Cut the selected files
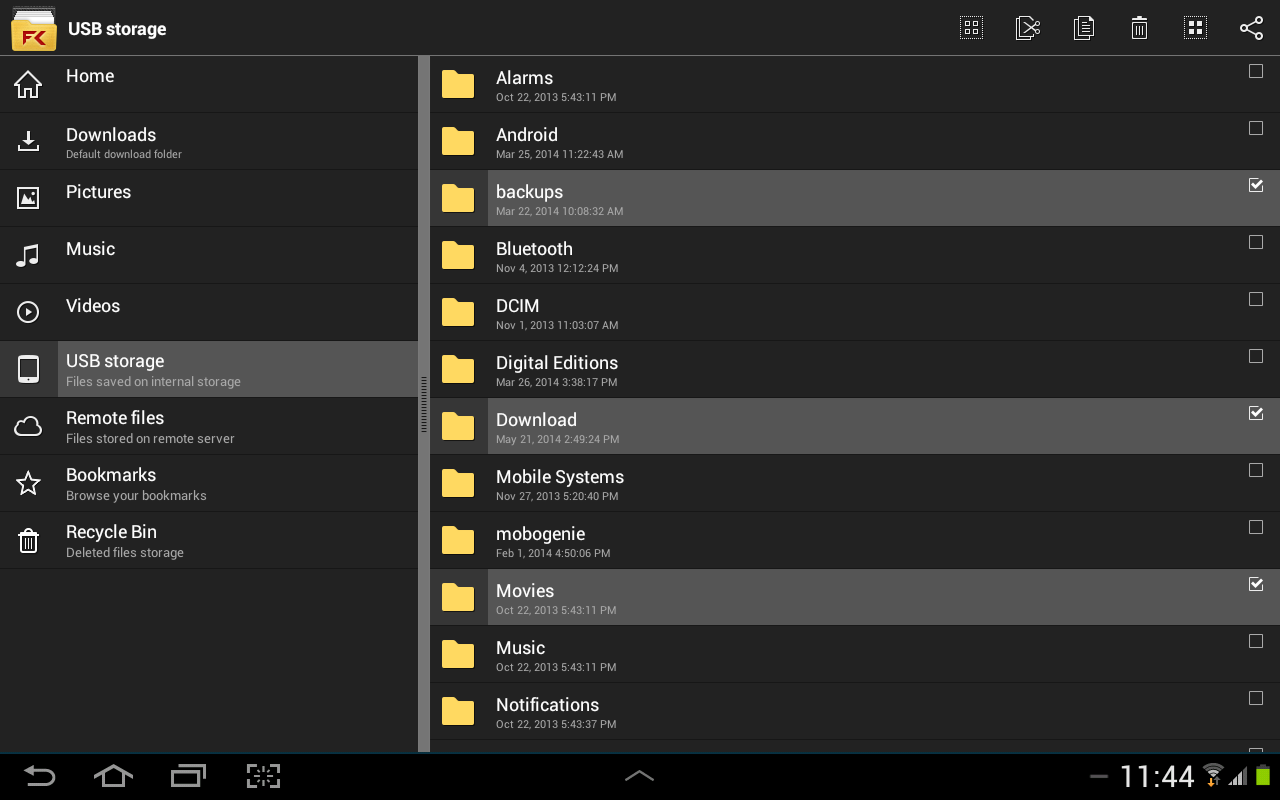 1027,27
